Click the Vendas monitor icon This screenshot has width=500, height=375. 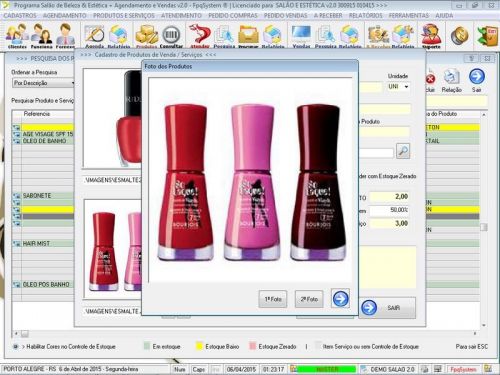[301, 36]
